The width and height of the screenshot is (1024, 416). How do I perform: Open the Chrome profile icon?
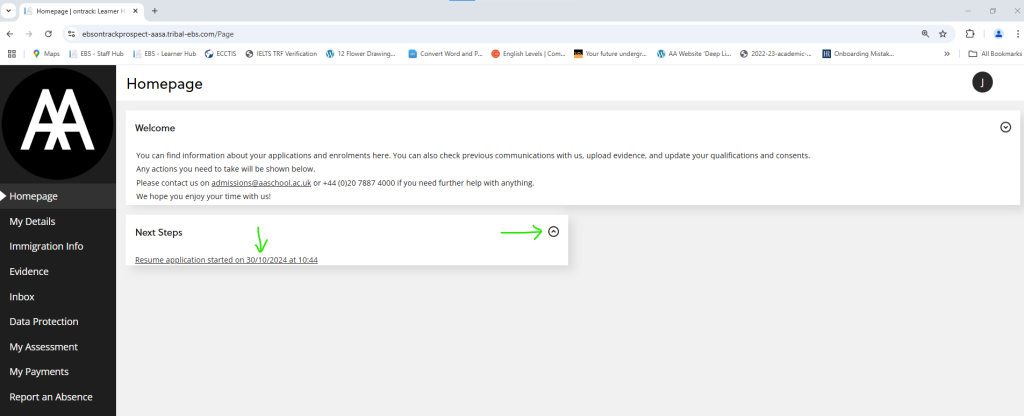pos(998,34)
